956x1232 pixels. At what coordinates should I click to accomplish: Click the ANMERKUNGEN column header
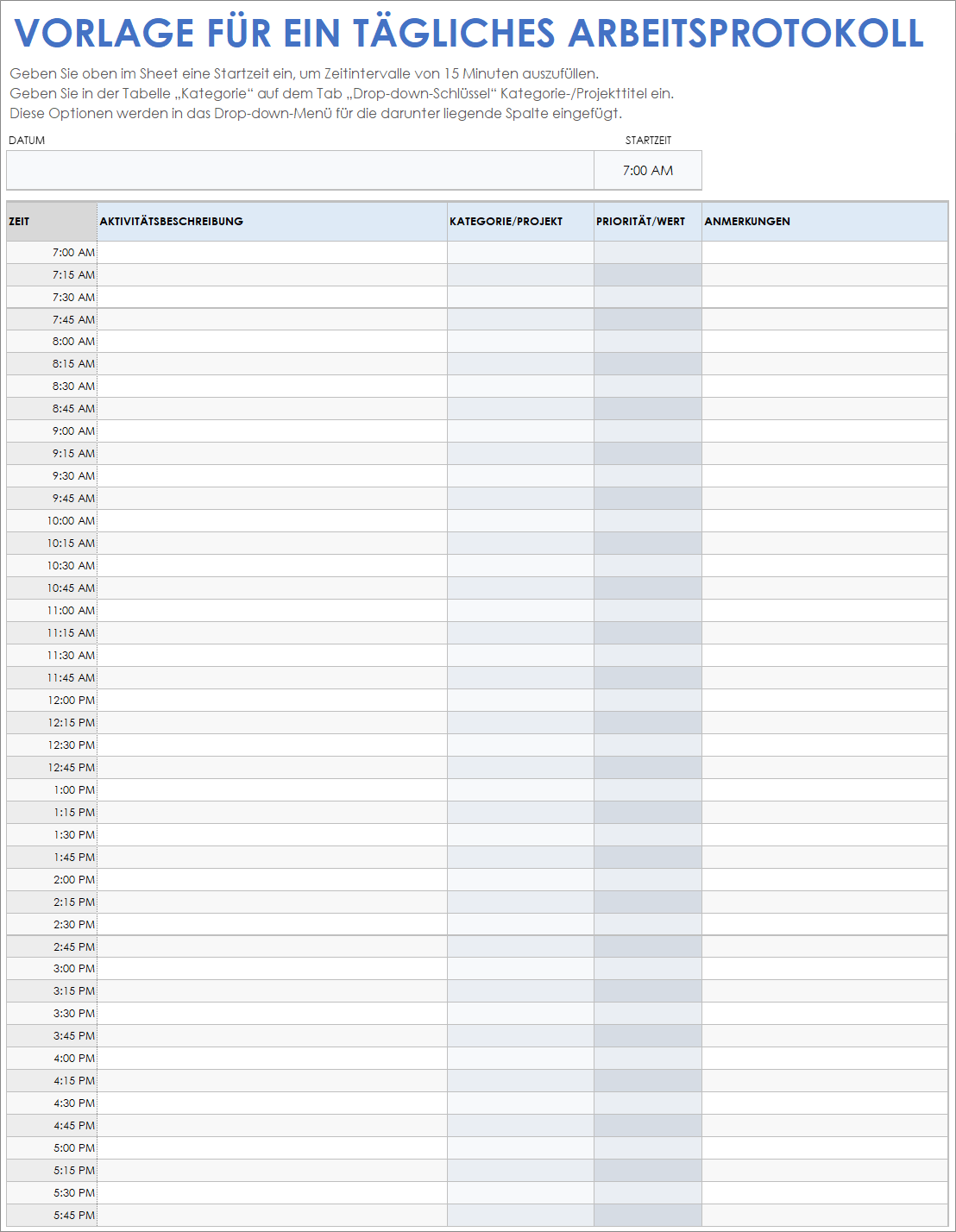tap(824, 222)
